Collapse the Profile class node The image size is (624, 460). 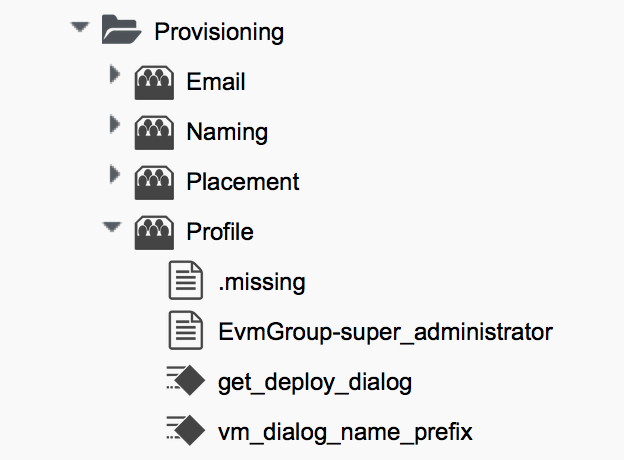112,227
